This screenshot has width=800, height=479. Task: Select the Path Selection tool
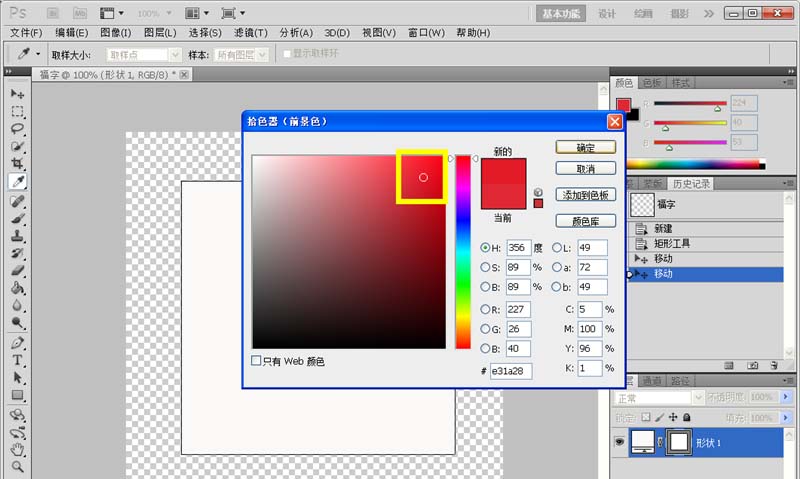click(x=17, y=377)
